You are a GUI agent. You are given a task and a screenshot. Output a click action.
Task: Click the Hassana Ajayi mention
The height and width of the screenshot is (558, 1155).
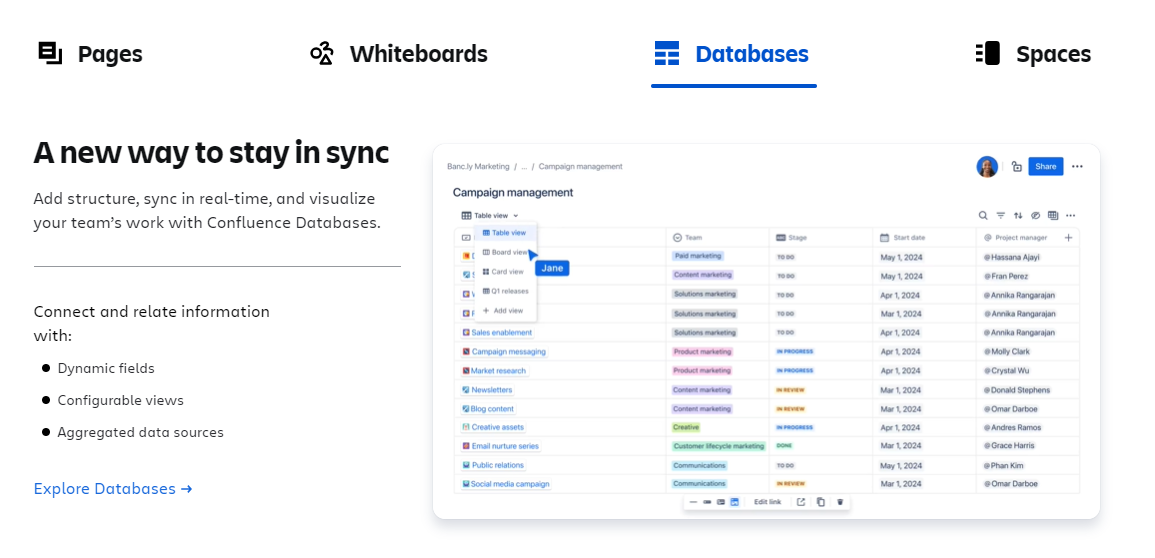(x=1011, y=258)
